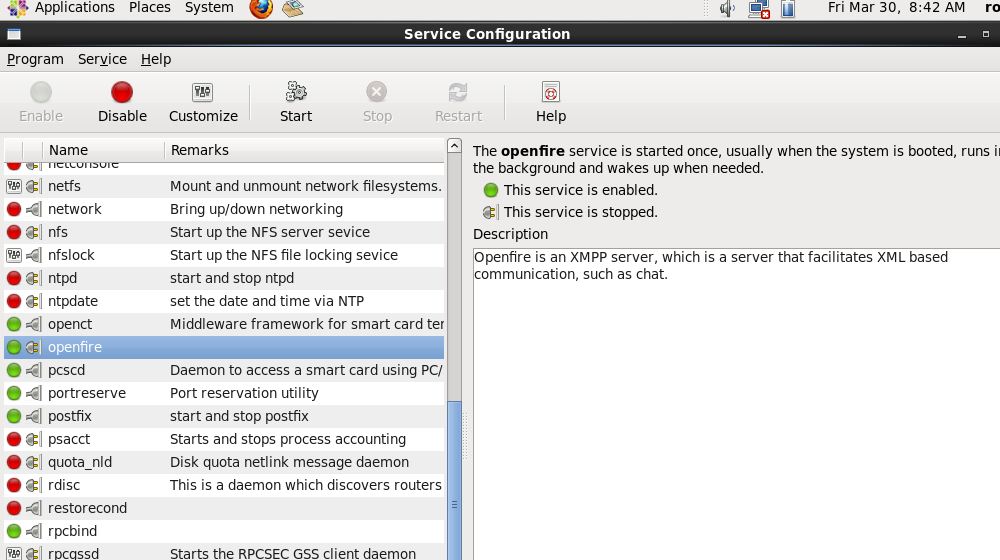
Task: Click green enabled icon beside rpcbind
Action: pos(13,531)
